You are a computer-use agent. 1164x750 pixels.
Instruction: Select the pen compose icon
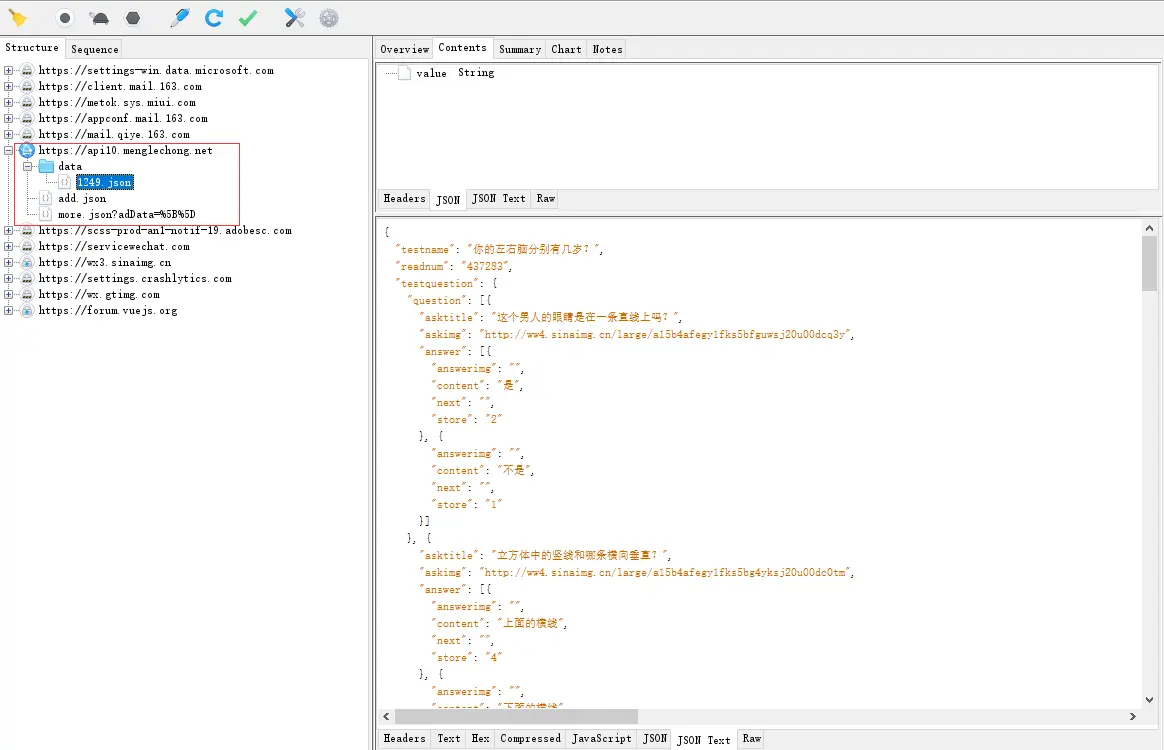pyautogui.click(x=180, y=18)
